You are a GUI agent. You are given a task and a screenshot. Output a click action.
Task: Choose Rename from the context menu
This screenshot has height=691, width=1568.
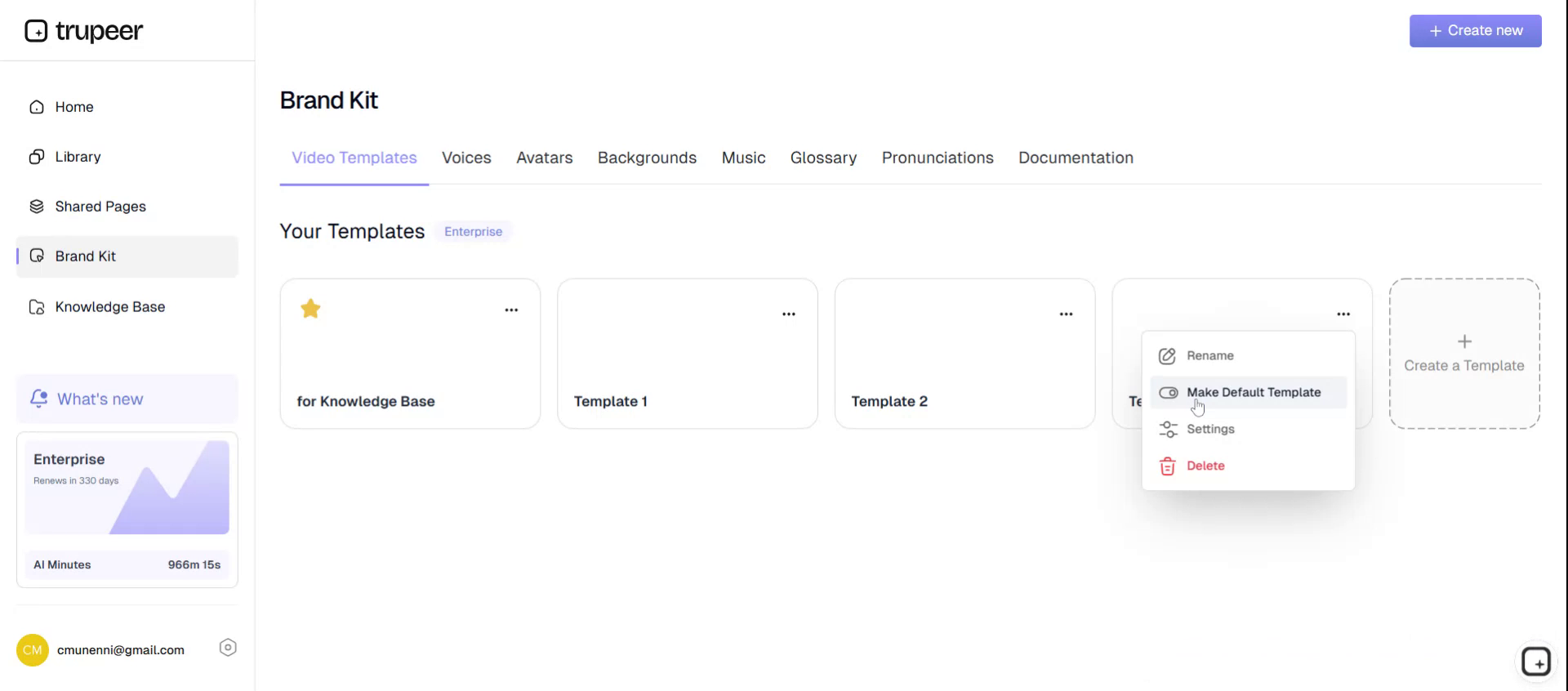(x=1248, y=356)
